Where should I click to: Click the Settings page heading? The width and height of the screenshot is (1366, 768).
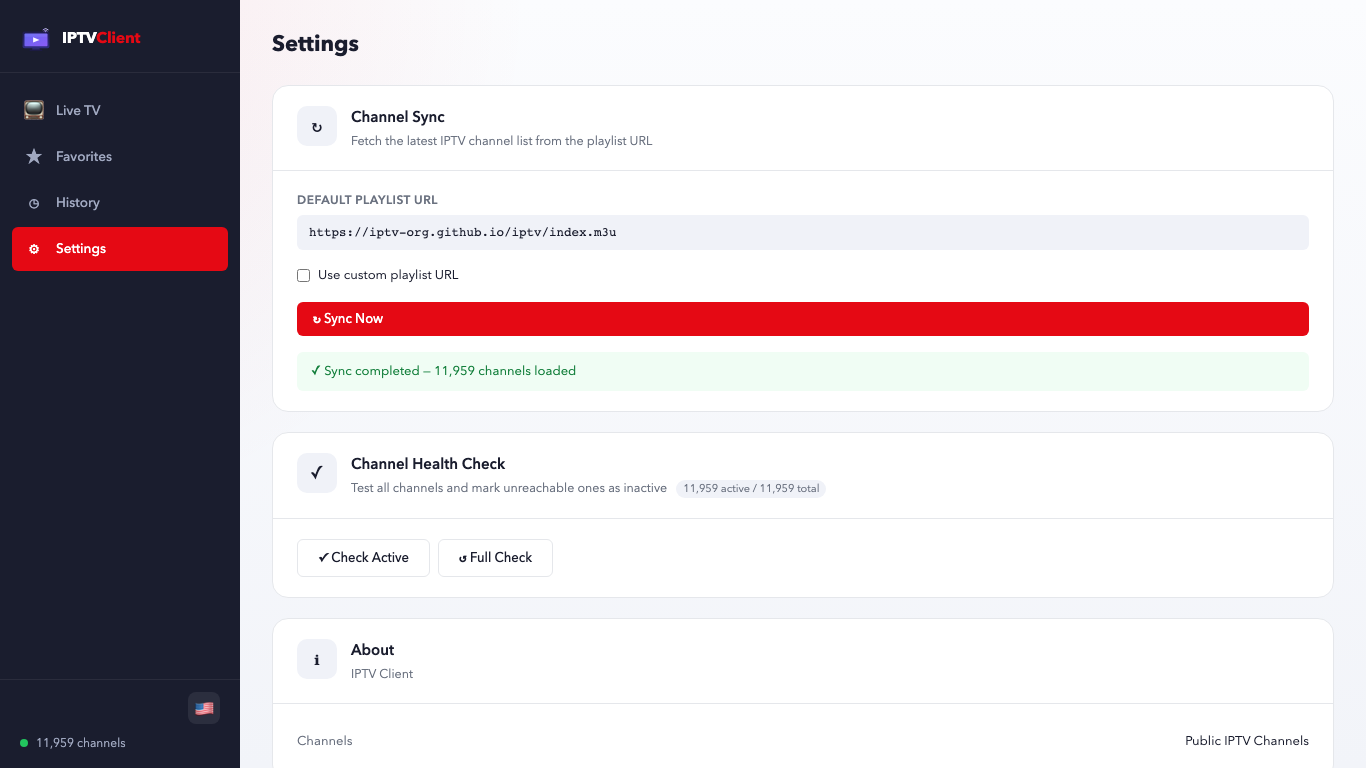pos(315,44)
